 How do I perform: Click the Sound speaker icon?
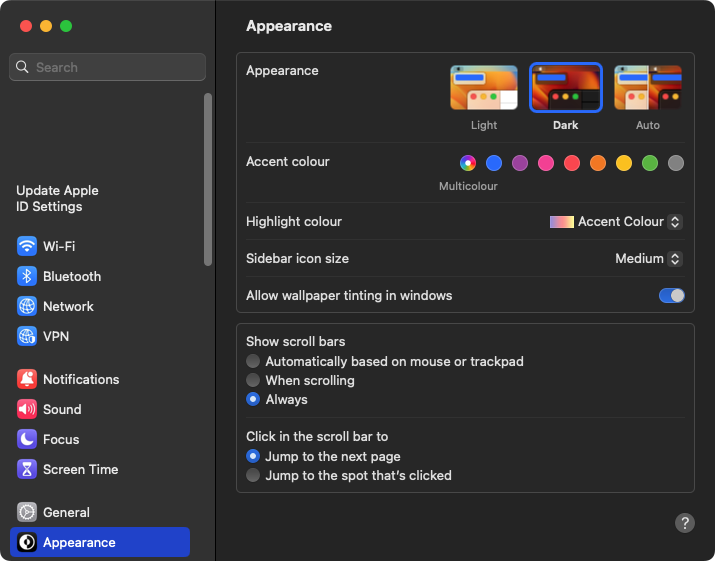pos(27,410)
